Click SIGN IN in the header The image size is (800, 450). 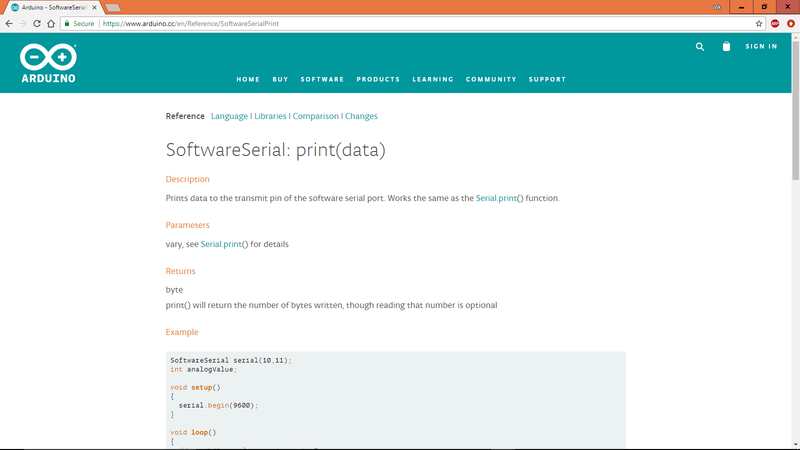click(761, 46)
